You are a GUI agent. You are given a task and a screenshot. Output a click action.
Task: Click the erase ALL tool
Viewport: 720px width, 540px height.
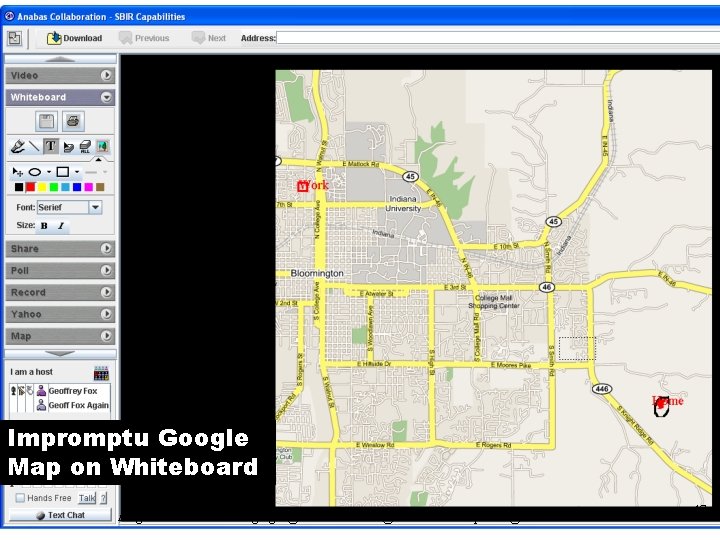(x=85, y=146)
